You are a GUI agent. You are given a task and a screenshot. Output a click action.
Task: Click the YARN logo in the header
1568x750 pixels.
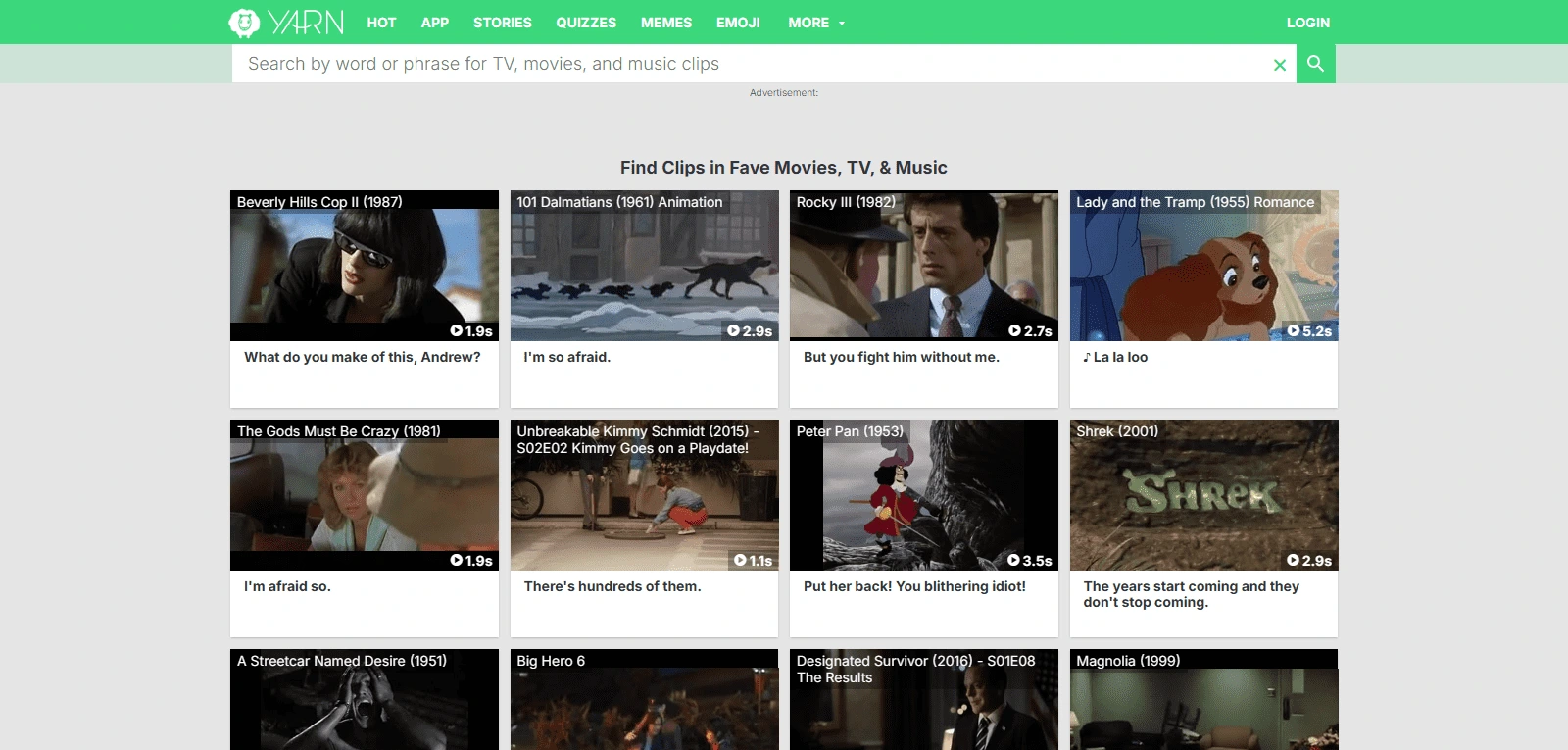tap(286, 22)
